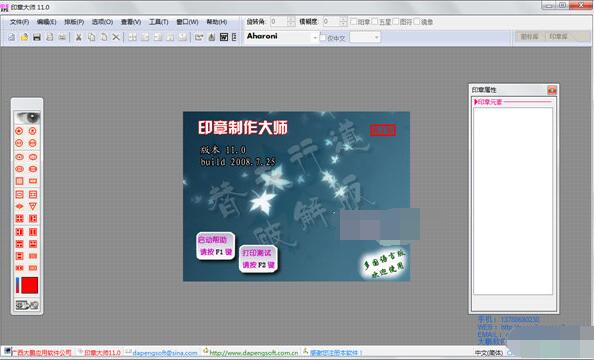Click the Paste toolbar icon
This screenshot has height=360, width=594.
click(x=104, y=37)
